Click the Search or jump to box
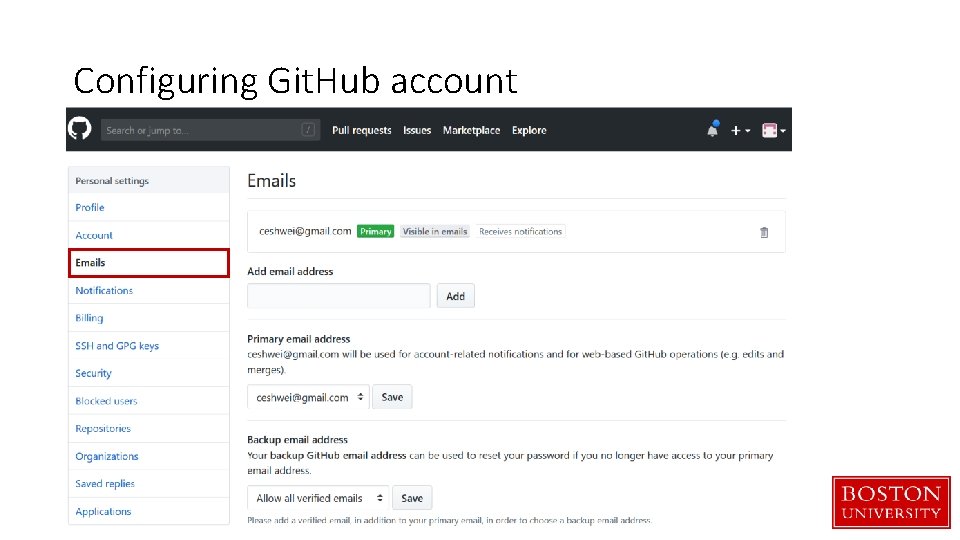This screenshot has width=960, height=540. pos(200,130)
